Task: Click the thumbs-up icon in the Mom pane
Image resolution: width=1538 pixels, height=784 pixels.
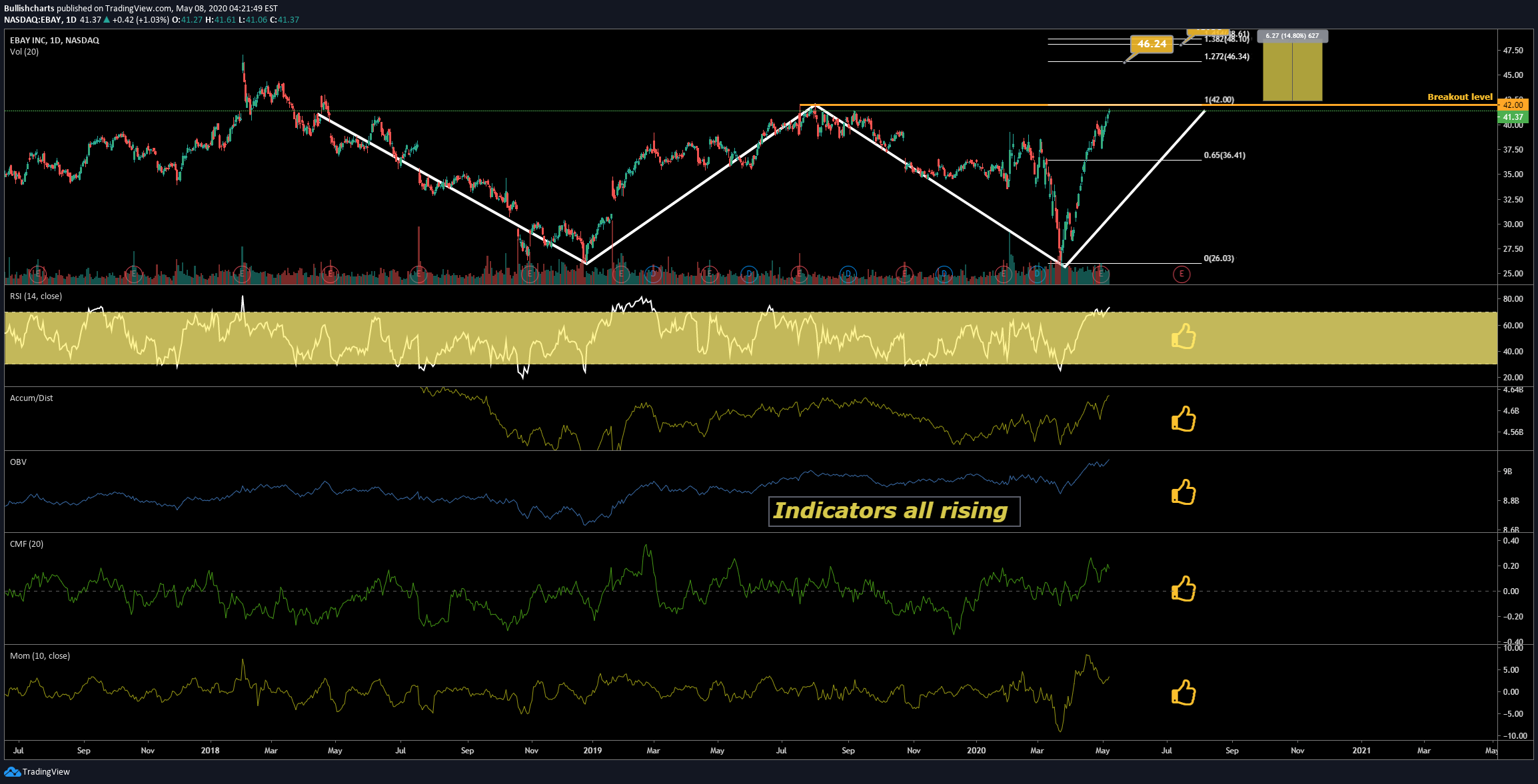Action: click(x=1183, y=693)
